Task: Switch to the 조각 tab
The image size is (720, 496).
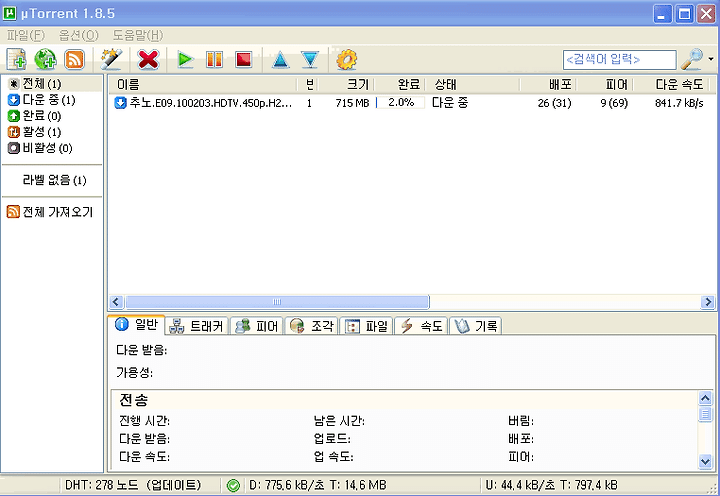Action: point(312,326)
